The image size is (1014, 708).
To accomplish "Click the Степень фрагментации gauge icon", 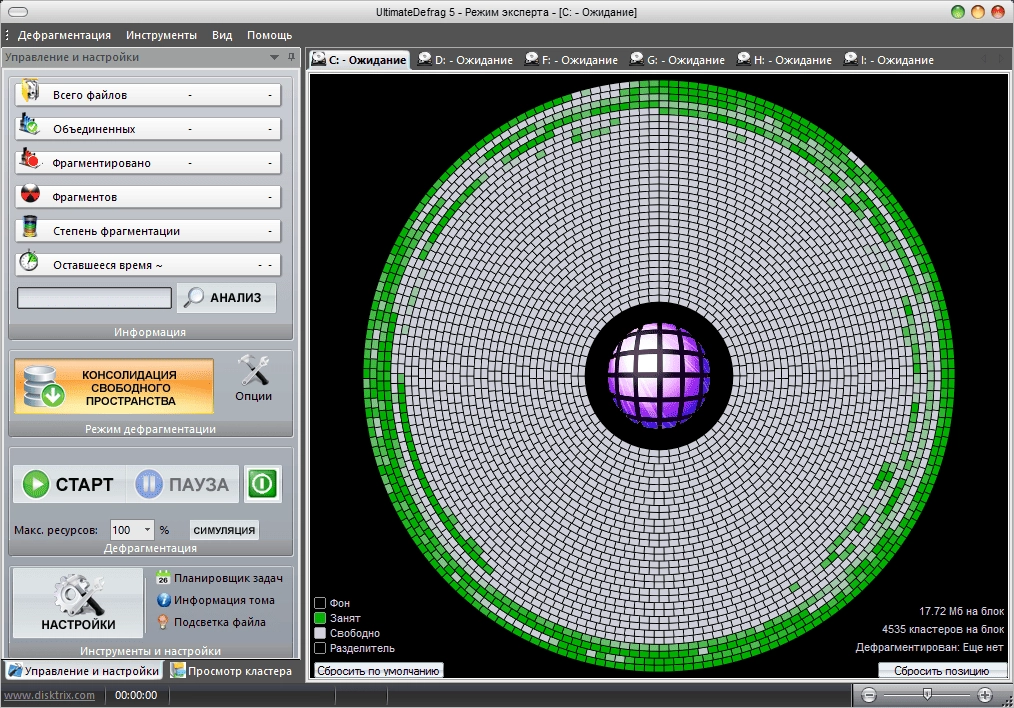I will click(x=30, y=228).
